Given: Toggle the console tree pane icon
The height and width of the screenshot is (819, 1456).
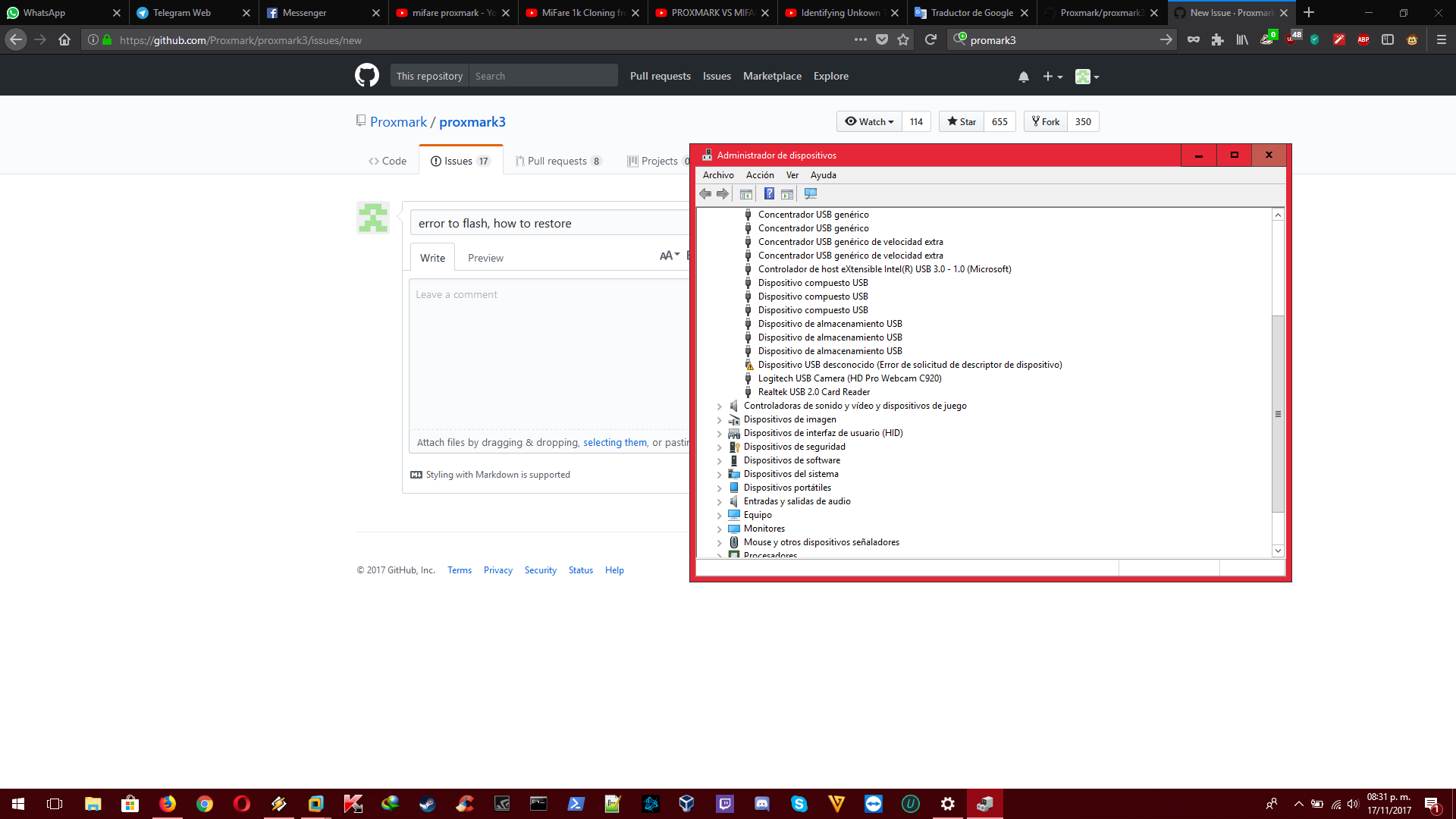Looking at the screenshot, I should [746, 194].
